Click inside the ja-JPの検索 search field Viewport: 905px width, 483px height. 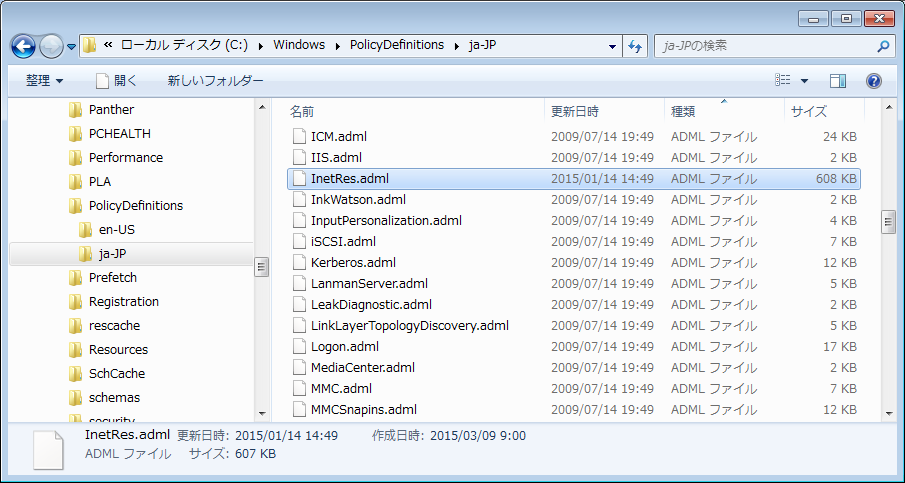click(760, 46)
